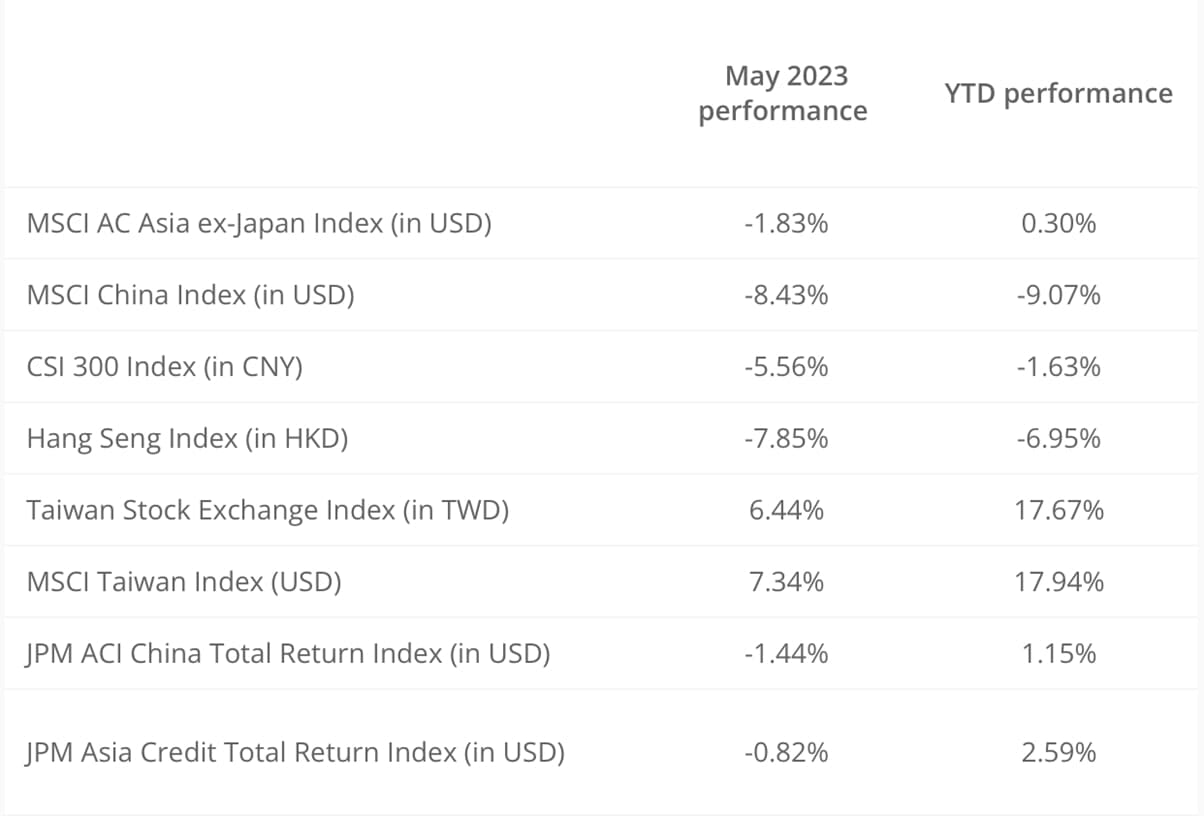
Task: Click MSCI Taiwan Index (USD) label
Action: pyautogui.click(x=184, y=582)
